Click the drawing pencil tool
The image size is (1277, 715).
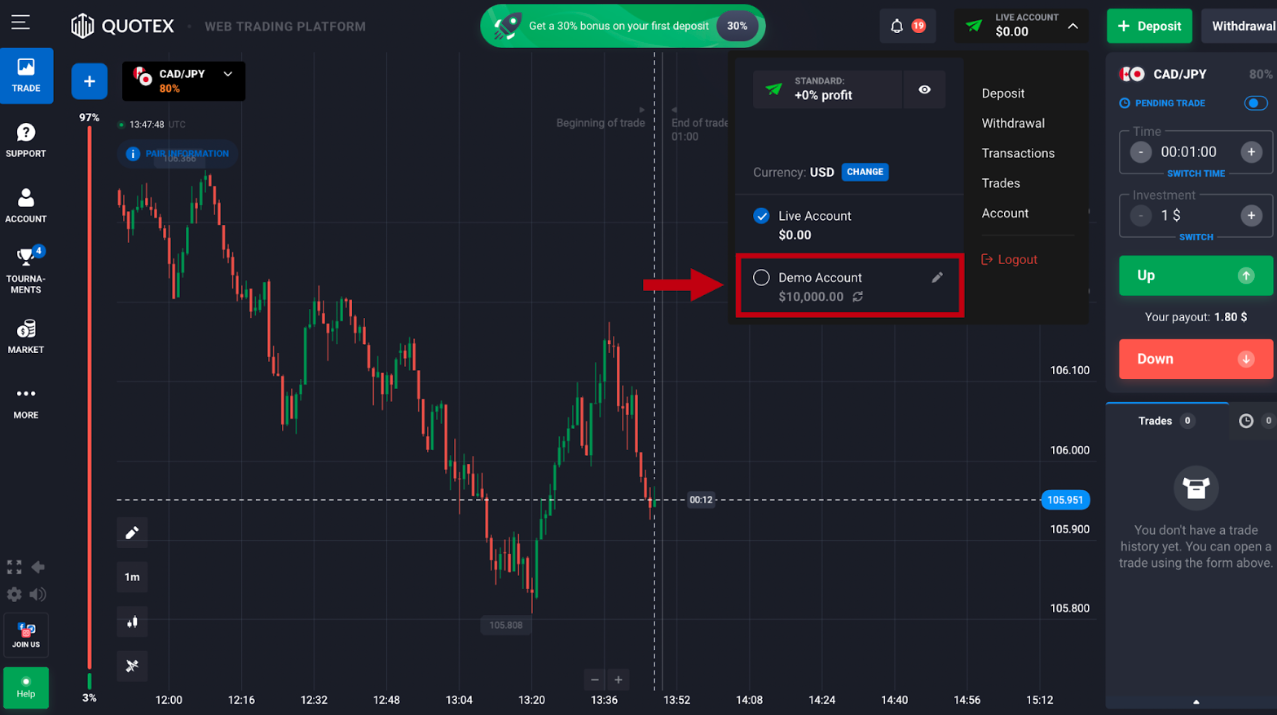(x=132, y=533)
